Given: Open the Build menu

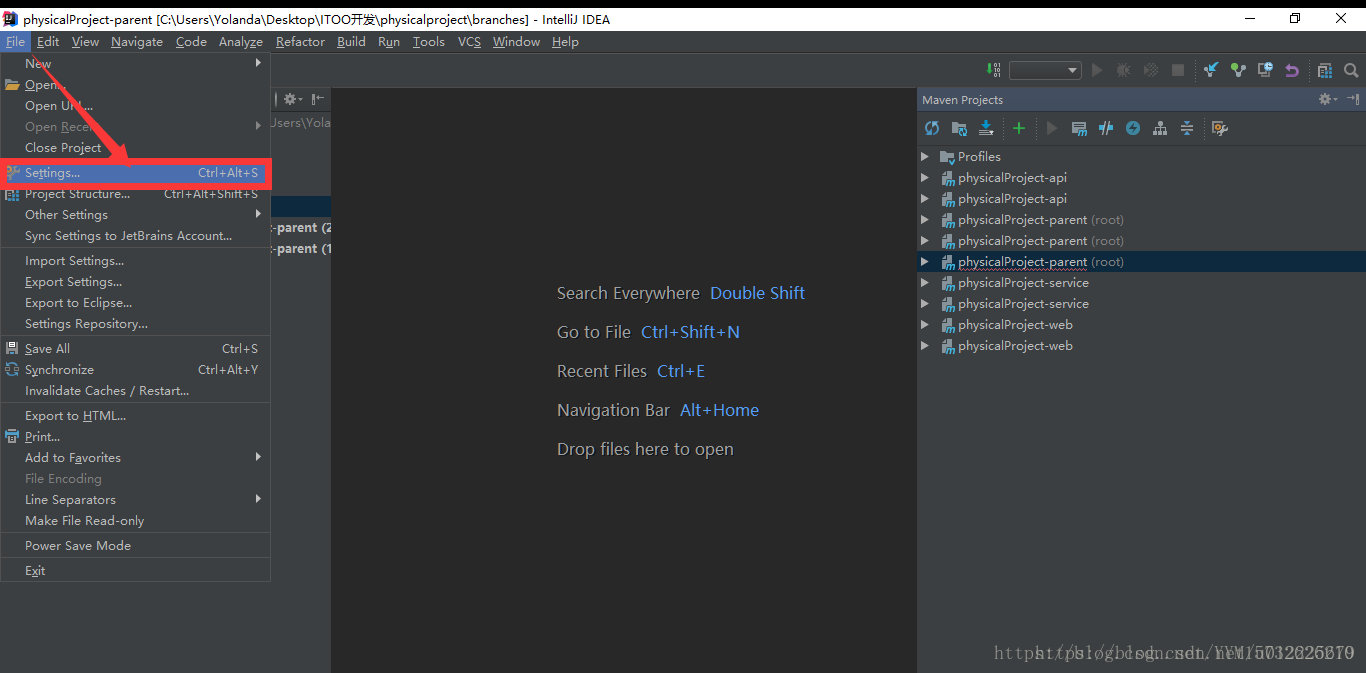Looking at the screenshot, I should (351, 41).
